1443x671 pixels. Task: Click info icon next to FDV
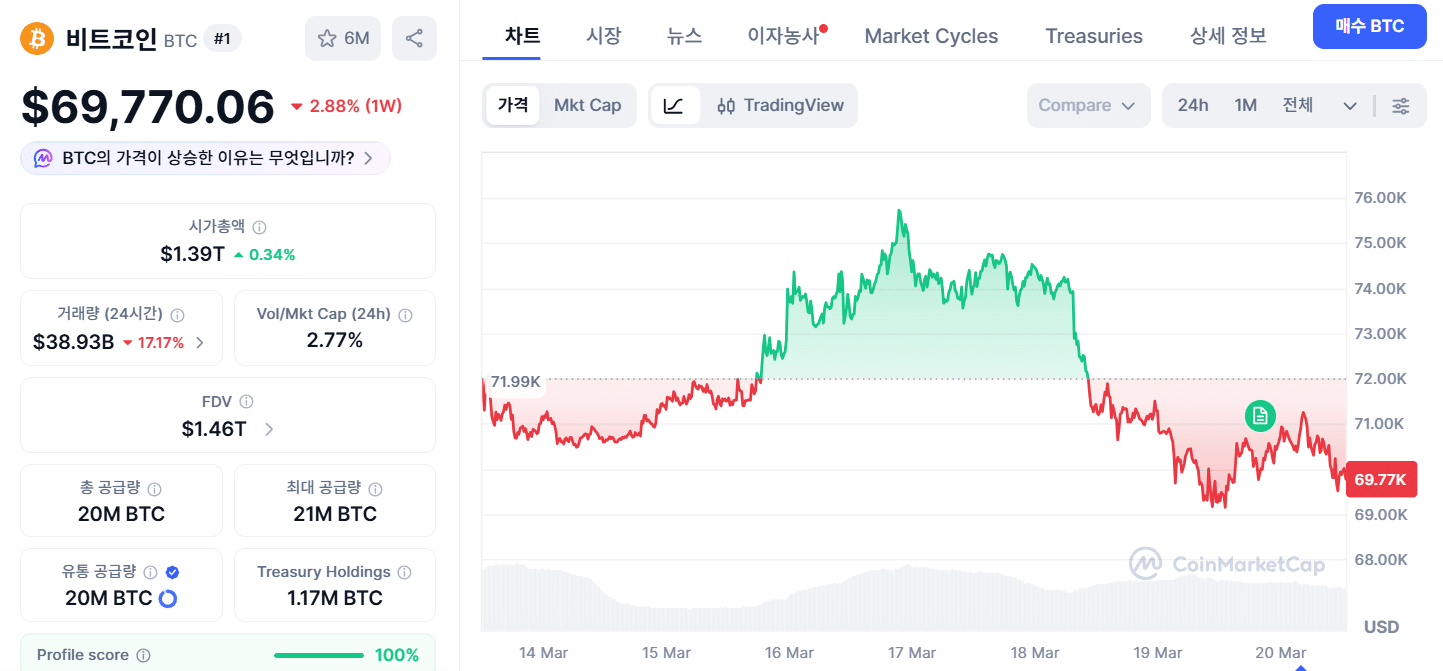(x=246, y=402)
